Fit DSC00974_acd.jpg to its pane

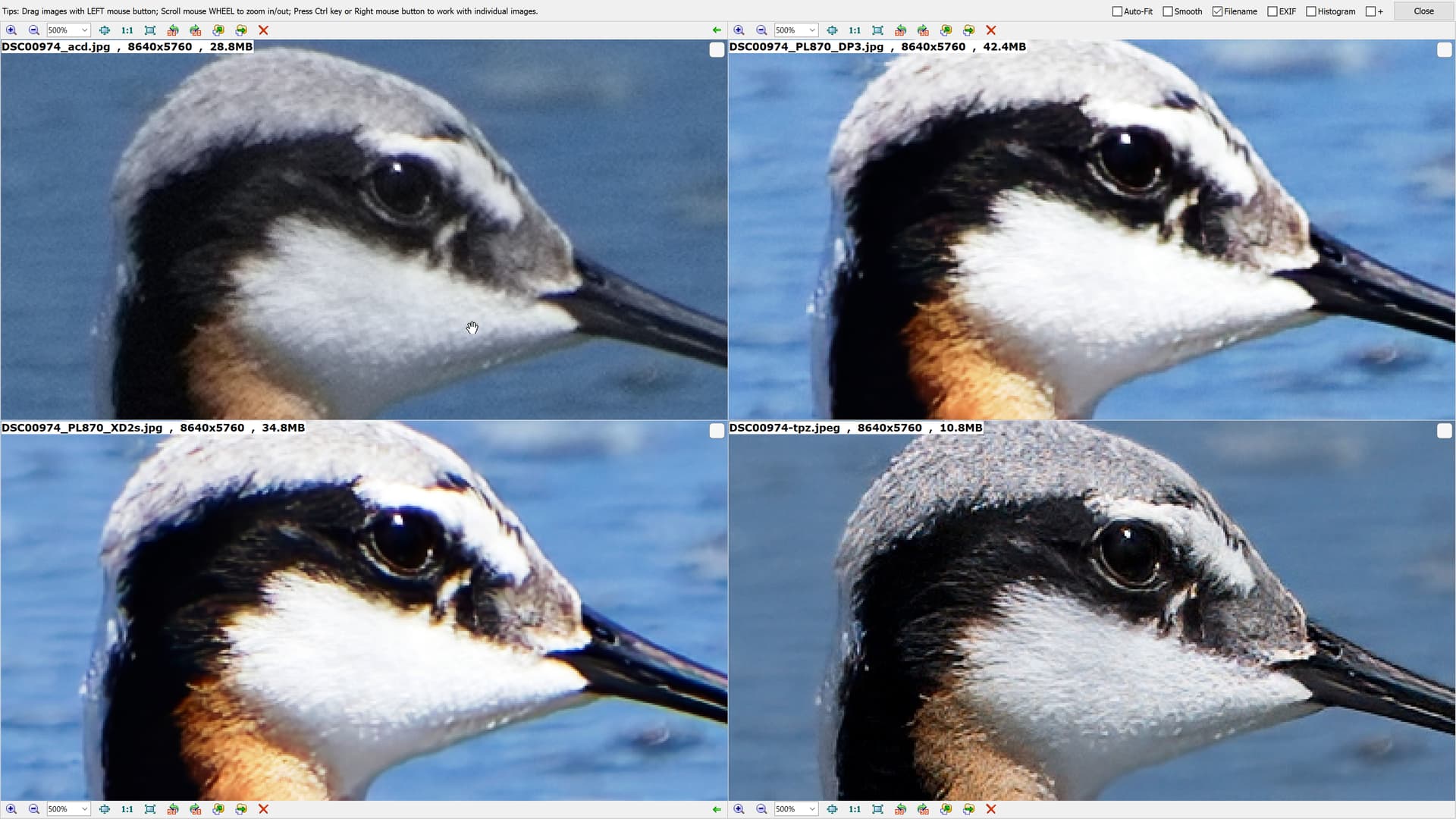pyautogui.click(x=150, y=30)
